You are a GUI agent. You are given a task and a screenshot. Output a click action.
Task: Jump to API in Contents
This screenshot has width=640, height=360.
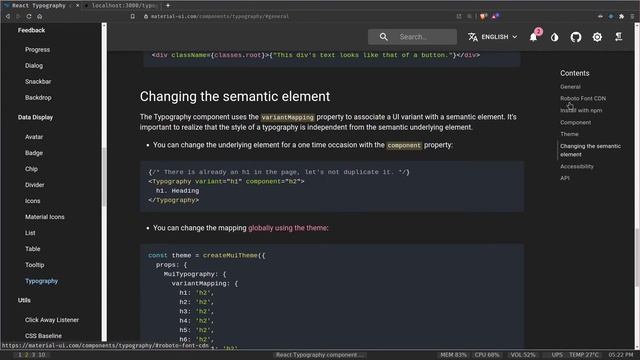565,178
